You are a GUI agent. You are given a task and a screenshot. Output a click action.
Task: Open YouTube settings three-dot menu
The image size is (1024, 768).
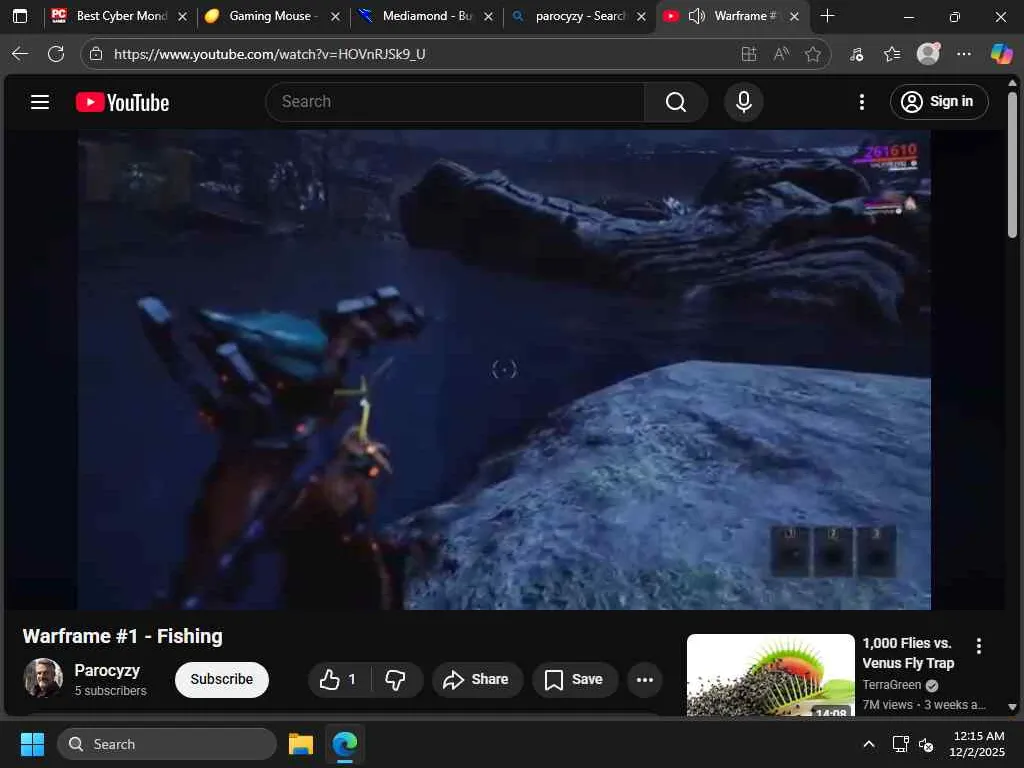click(x=861, y=102)
